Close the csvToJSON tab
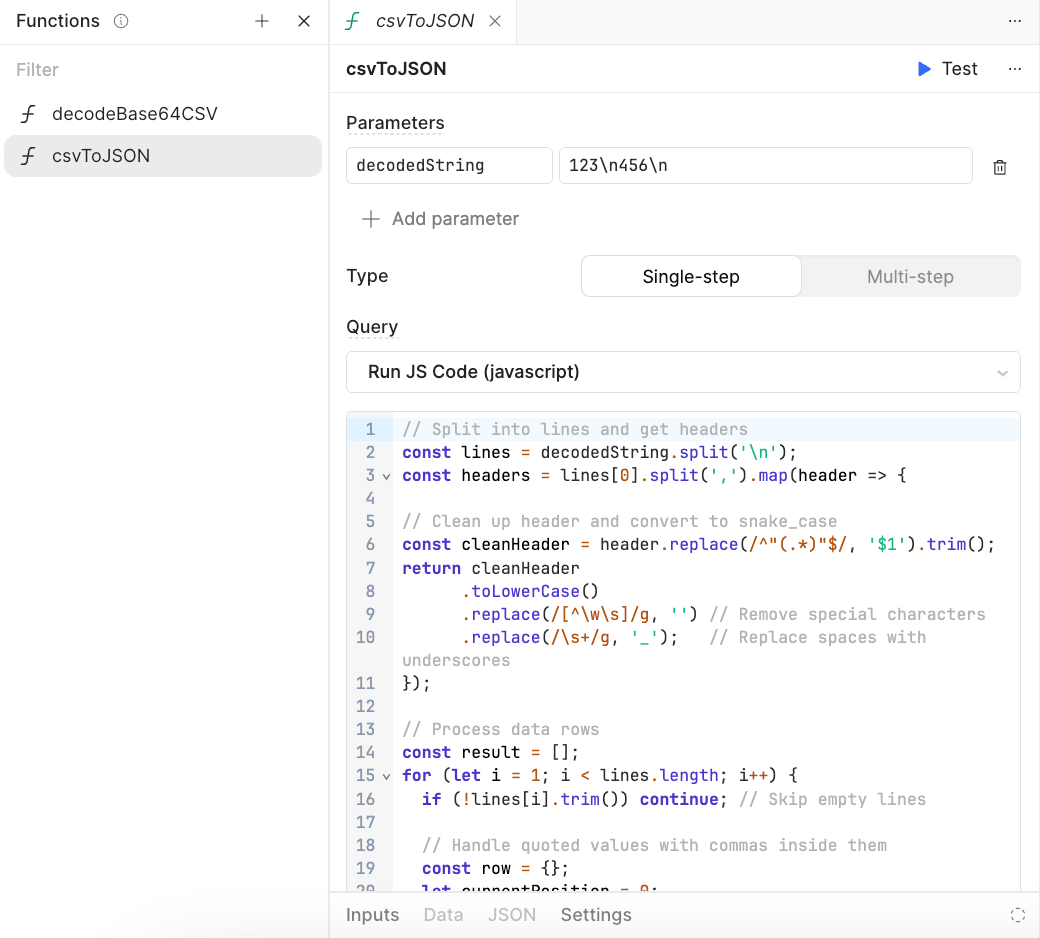Viewport: 1040px width, 938px height. [495, 21]
